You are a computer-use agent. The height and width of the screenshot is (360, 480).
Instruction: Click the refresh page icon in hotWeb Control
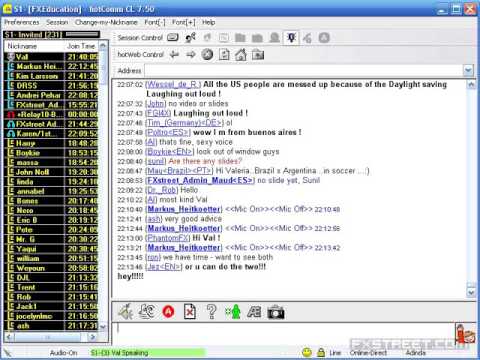(x=224, y=54)
